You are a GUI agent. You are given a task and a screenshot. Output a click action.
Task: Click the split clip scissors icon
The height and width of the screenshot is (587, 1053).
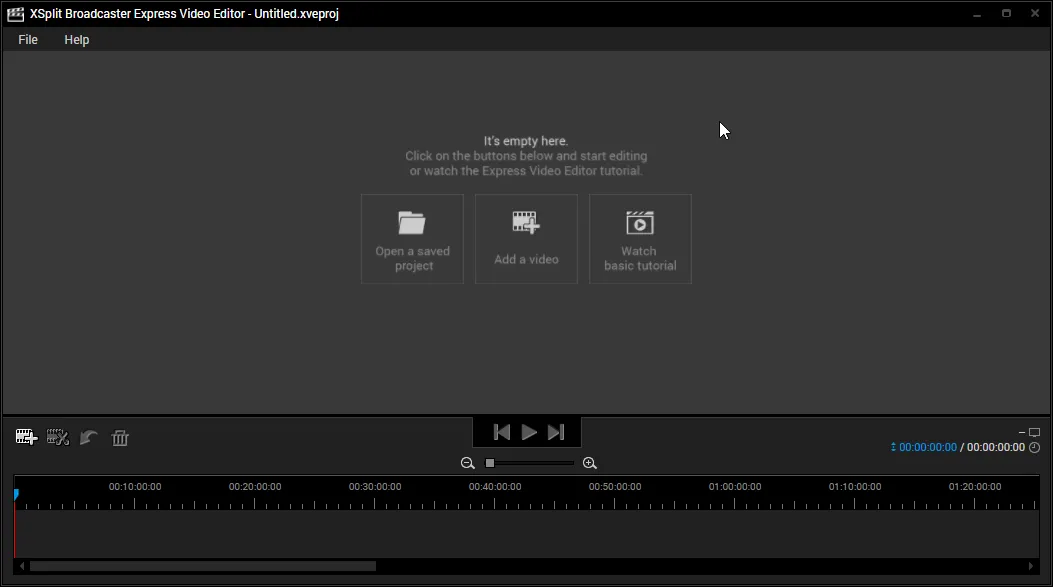coord(58,437)
